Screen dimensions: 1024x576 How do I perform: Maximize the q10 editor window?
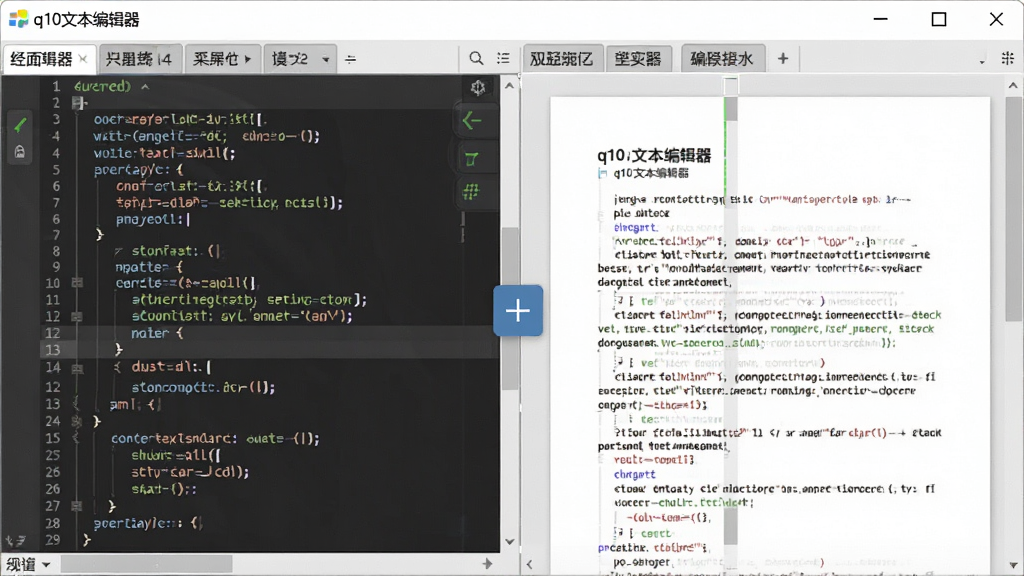click(938, 19)
